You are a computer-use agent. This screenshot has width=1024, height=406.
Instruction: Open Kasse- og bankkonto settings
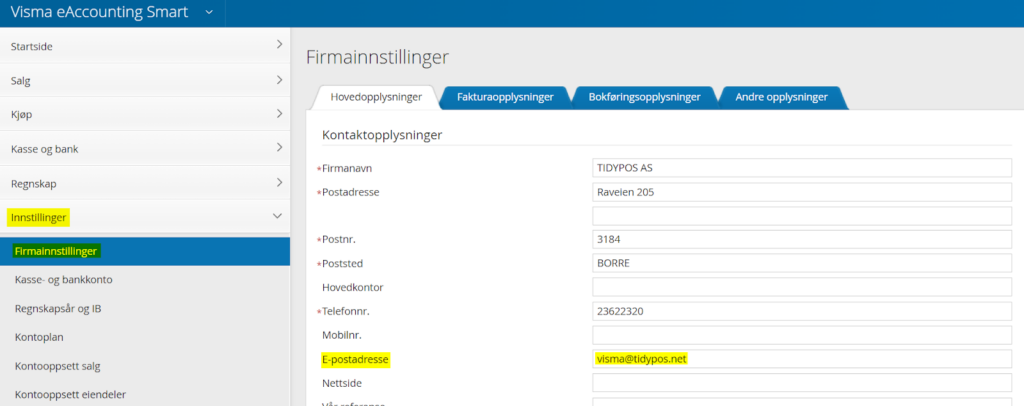click(64, 280)
